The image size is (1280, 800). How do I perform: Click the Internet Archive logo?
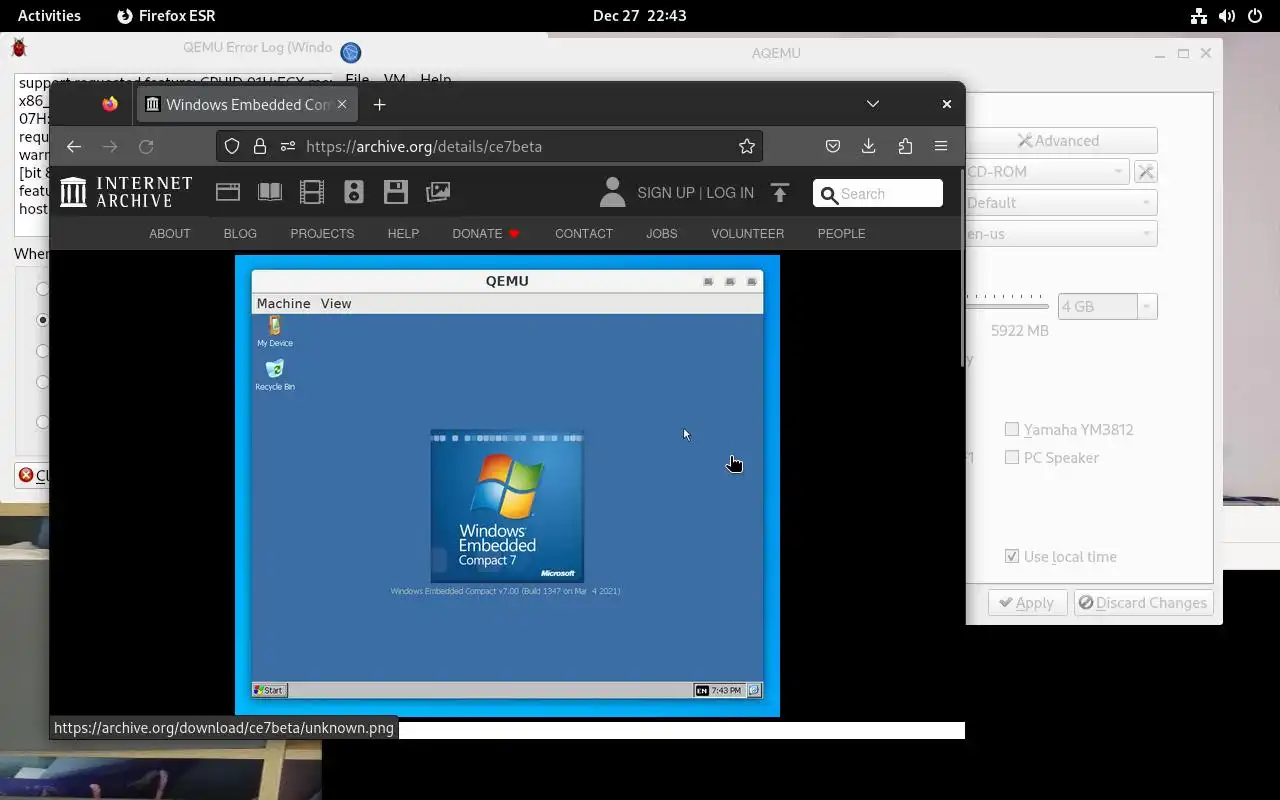pos(126,192)
